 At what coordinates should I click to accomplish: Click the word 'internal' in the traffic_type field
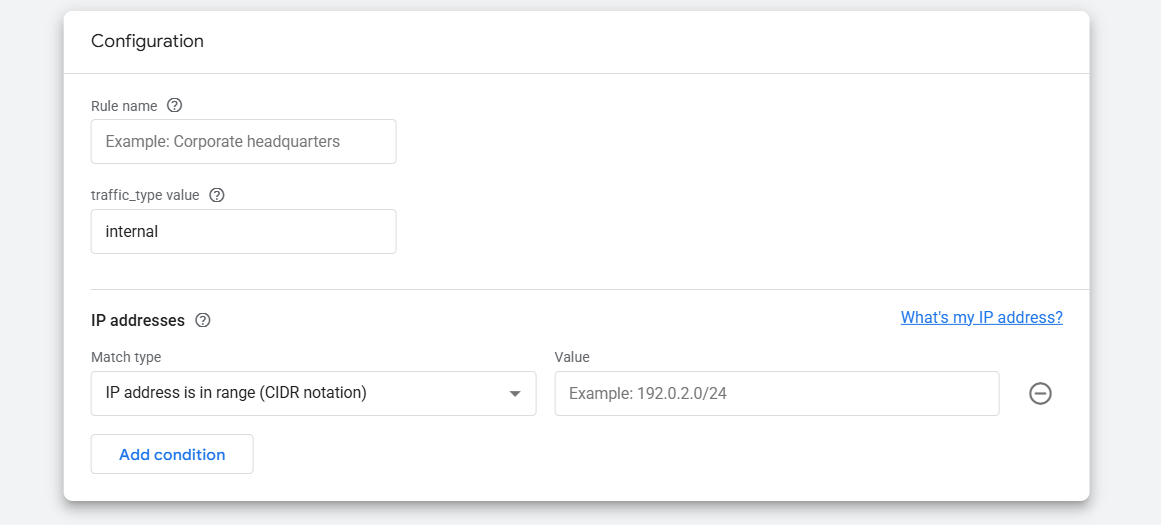coord(132,232)
